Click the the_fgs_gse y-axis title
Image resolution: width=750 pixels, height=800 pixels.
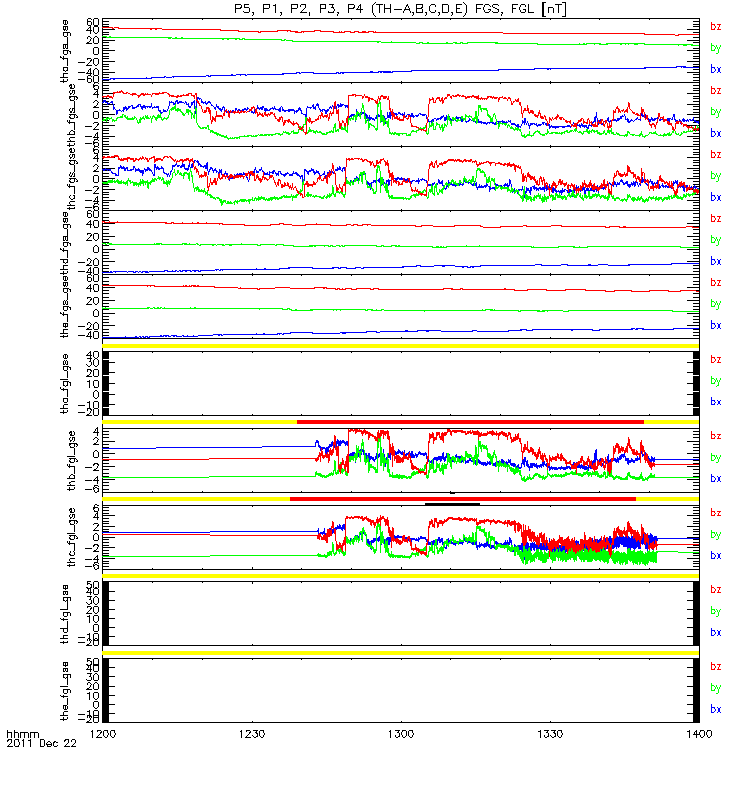(65, 307)
